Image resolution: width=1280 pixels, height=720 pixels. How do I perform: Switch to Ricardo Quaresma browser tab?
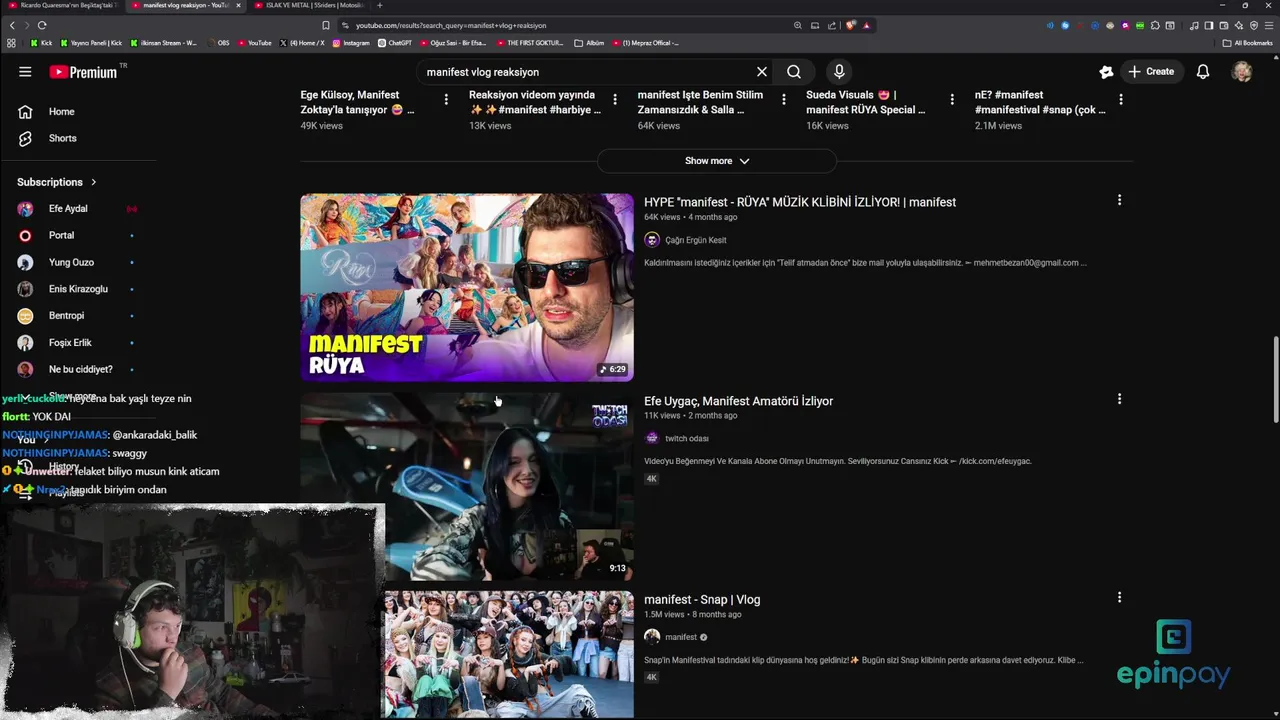pos(63,5)
